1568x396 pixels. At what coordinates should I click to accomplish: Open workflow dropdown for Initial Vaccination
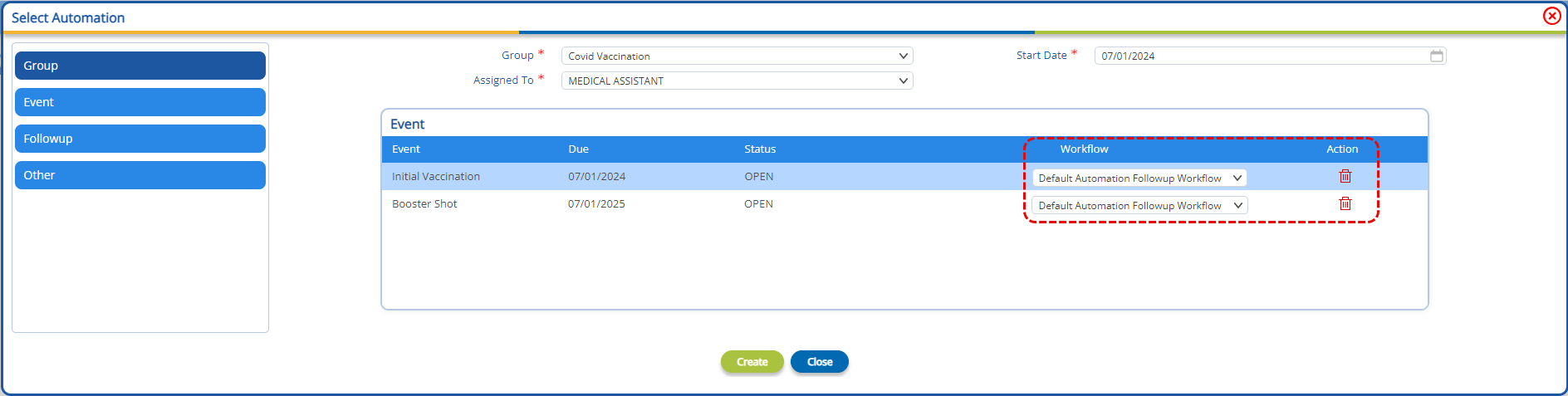point(1139,178)
